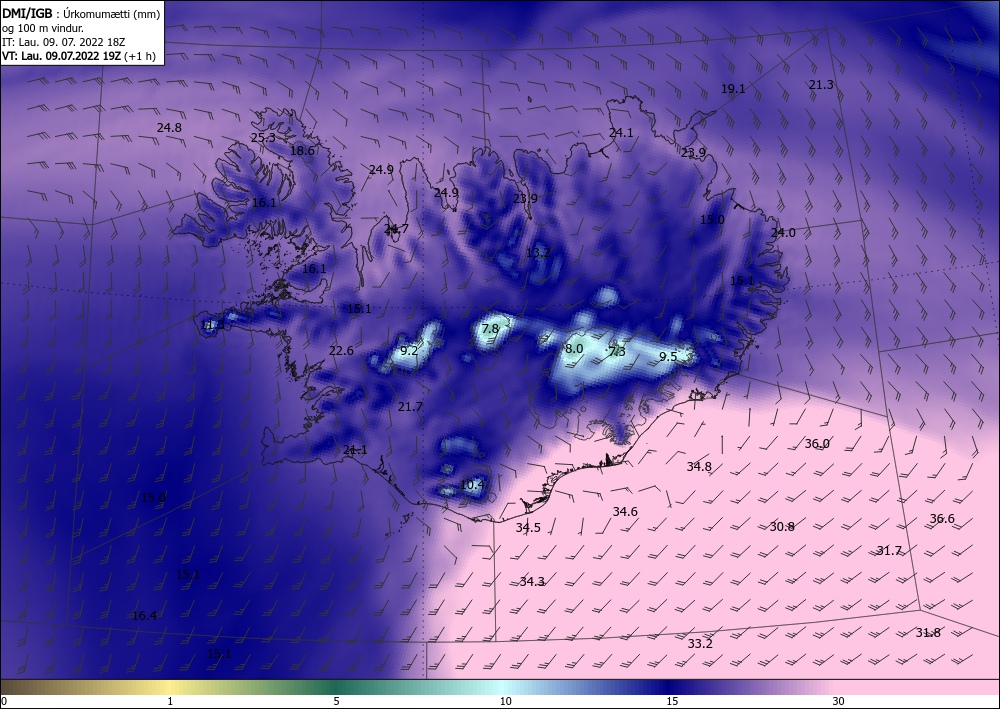The image size is (1000, 709).
Task: Click the 34.6 value on the map
Action: [x=625, y=512]
